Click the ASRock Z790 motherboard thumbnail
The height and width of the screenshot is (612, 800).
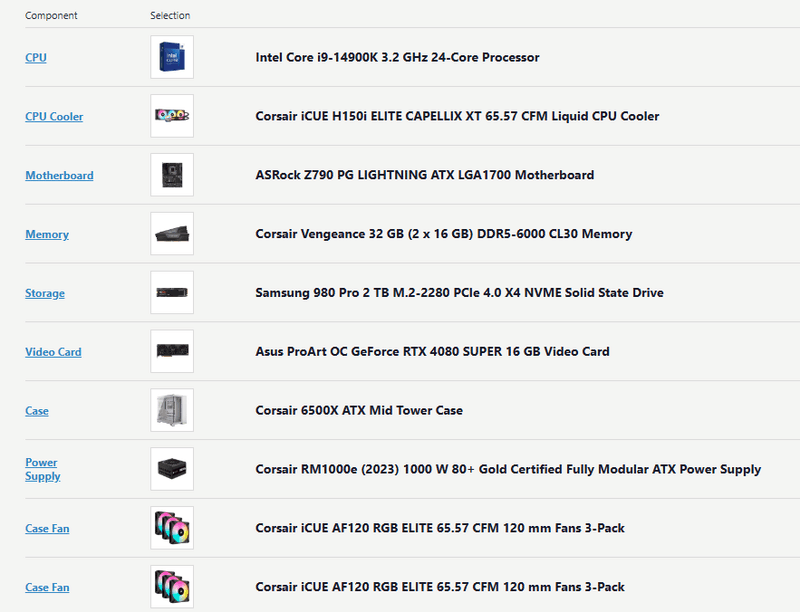(171, 175)
